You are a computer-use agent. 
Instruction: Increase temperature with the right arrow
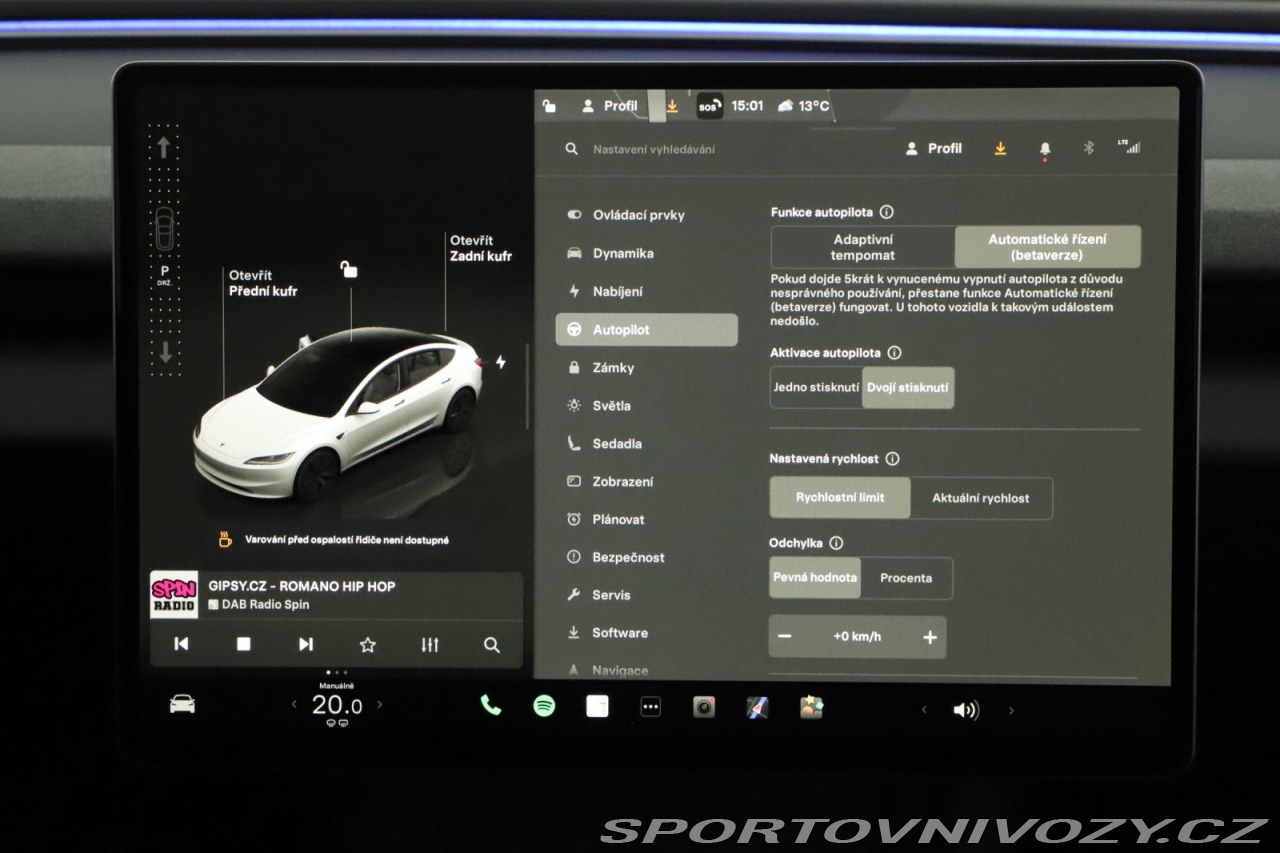(x=379, y=705)
